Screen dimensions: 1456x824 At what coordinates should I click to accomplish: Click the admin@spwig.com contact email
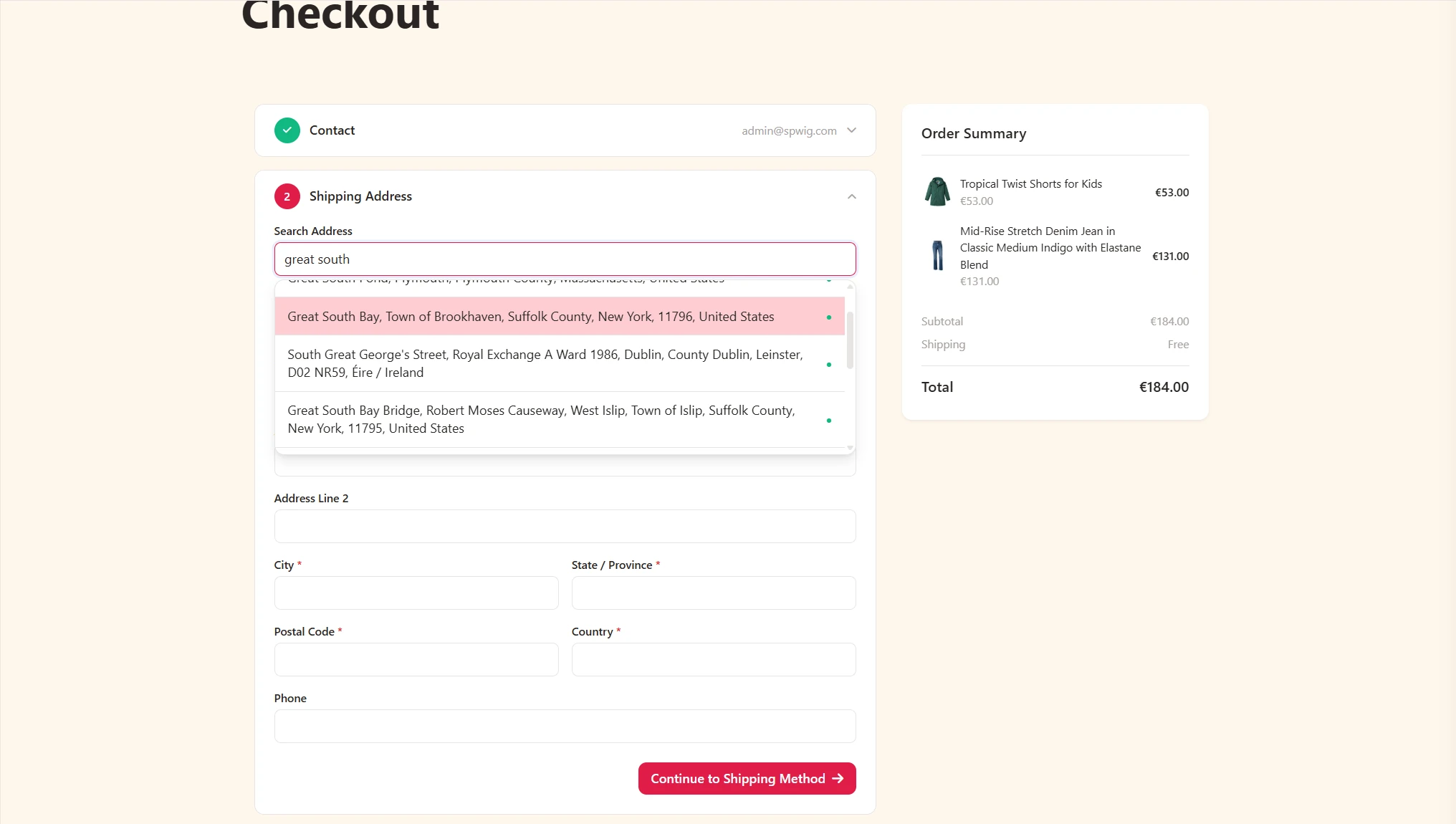pyautogui.click(x=789, y=130)
